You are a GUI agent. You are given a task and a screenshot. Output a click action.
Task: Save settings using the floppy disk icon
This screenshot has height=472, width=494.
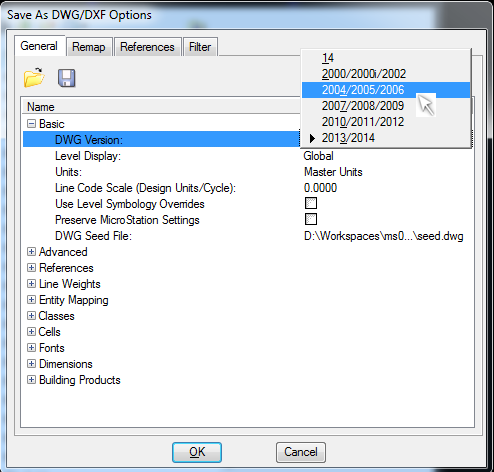point(67,78)
